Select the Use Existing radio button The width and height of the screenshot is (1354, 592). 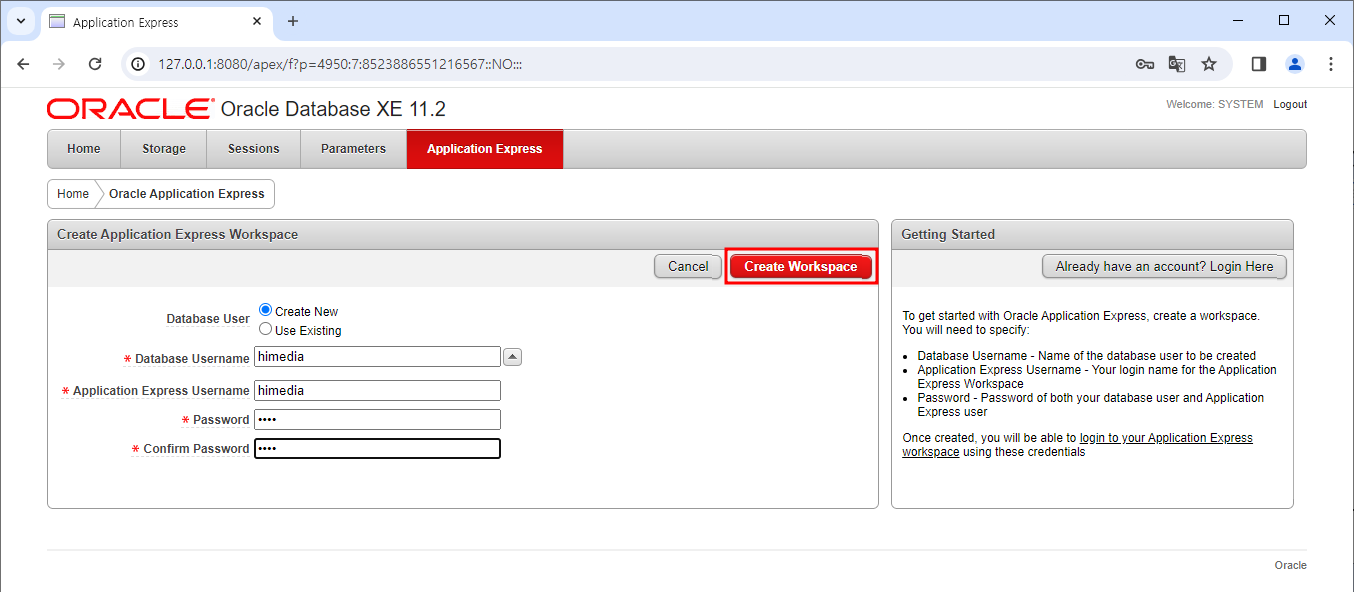coord(265,329)
